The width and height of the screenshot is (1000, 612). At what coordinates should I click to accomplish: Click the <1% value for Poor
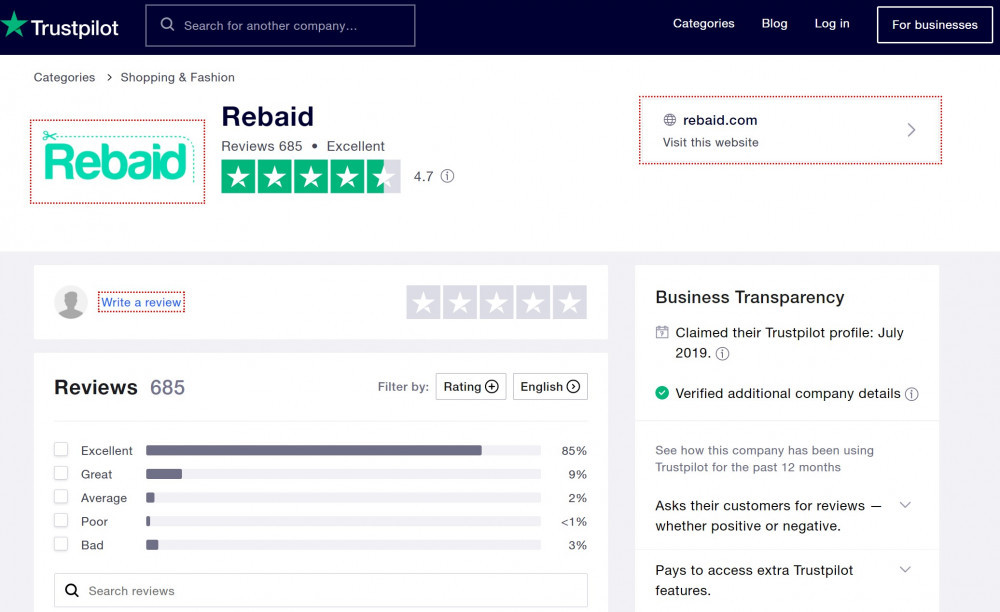(x=573, y=521)
